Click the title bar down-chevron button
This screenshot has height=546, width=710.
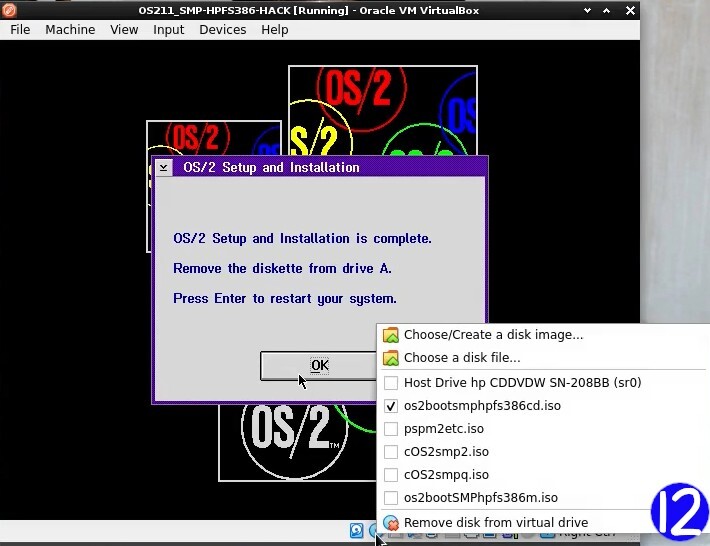587,10
